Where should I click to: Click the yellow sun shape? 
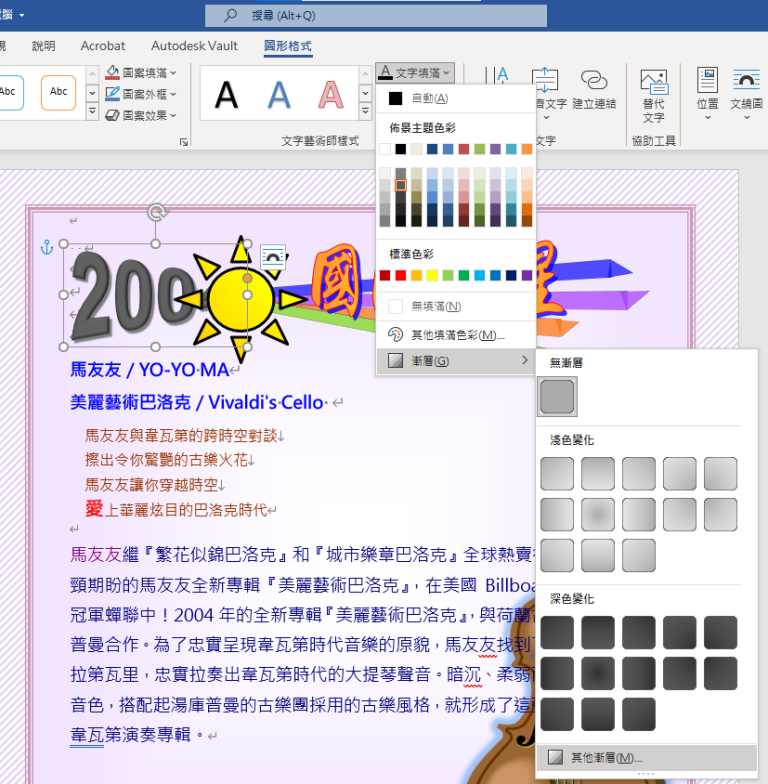tap(241, 300)
